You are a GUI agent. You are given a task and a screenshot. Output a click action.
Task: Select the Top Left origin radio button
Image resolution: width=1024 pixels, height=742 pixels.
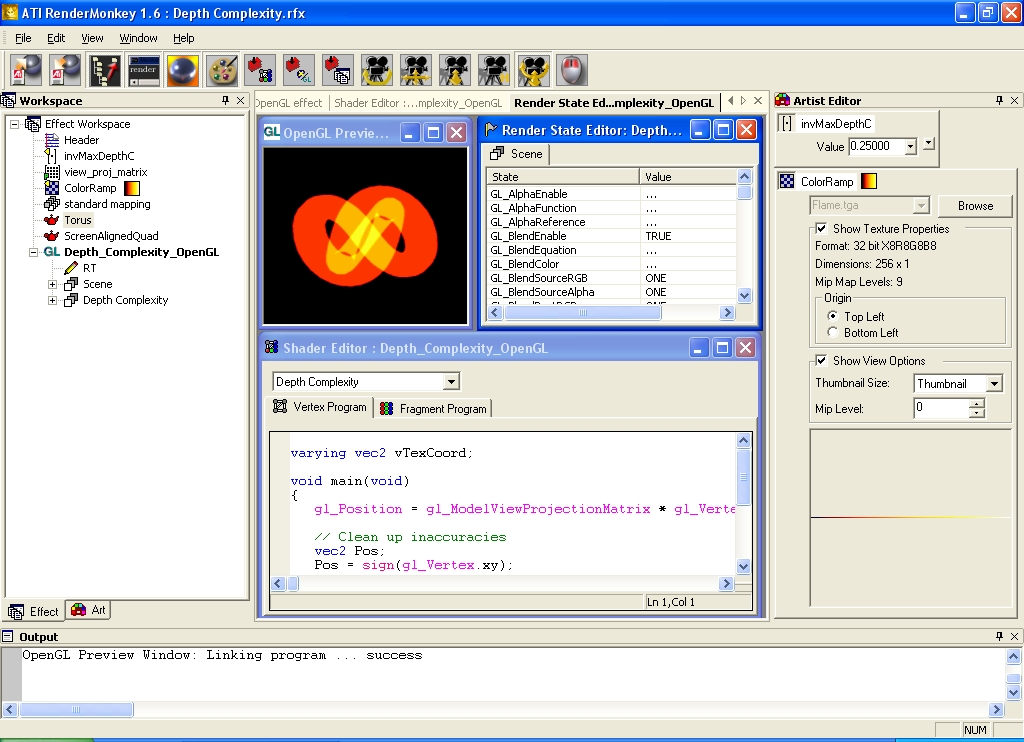833,316
